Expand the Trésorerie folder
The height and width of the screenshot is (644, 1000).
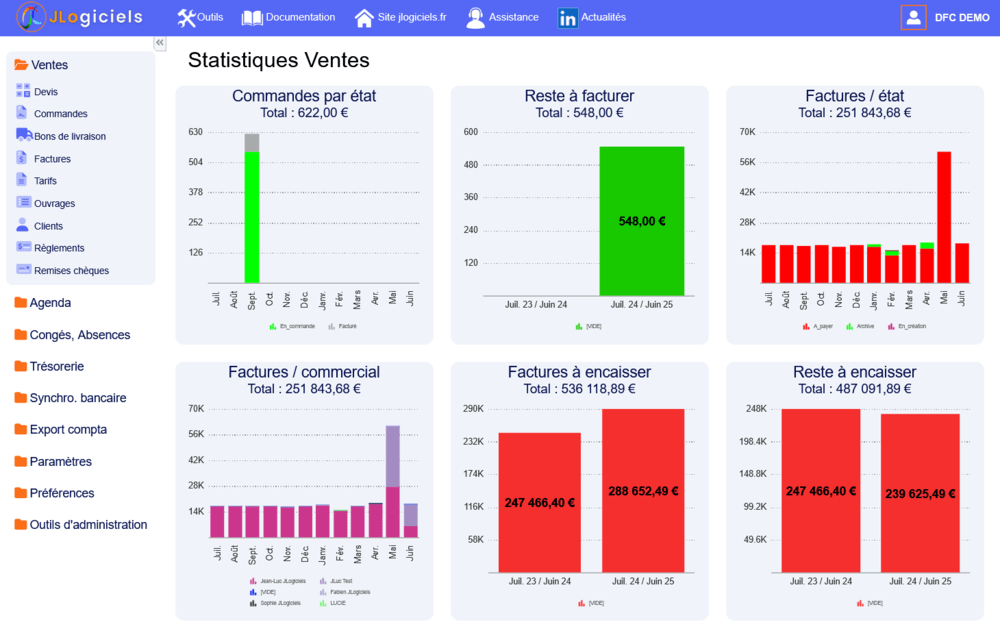[56, 366]
